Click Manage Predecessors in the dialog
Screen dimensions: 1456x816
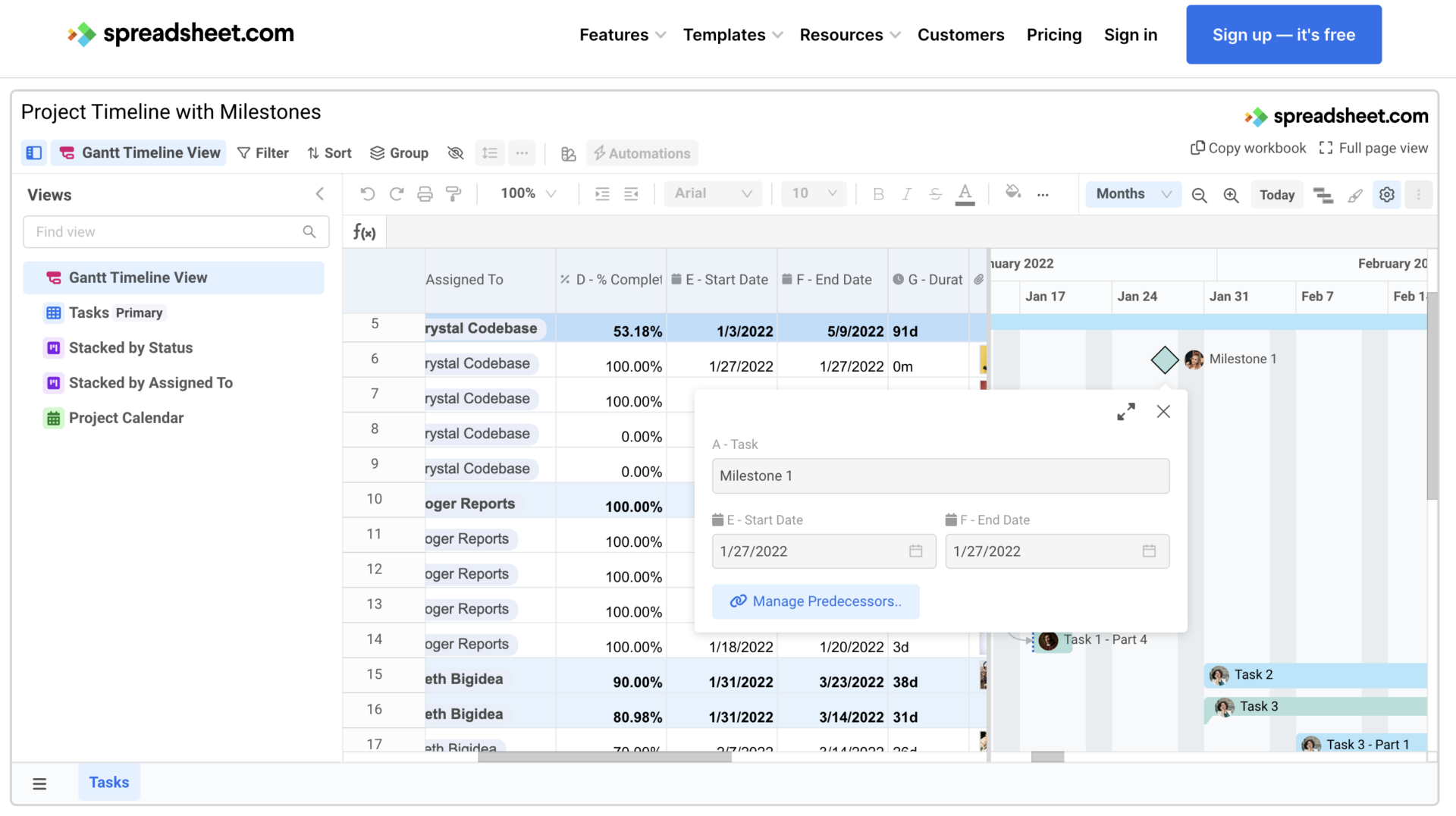(x=815, y=601)
